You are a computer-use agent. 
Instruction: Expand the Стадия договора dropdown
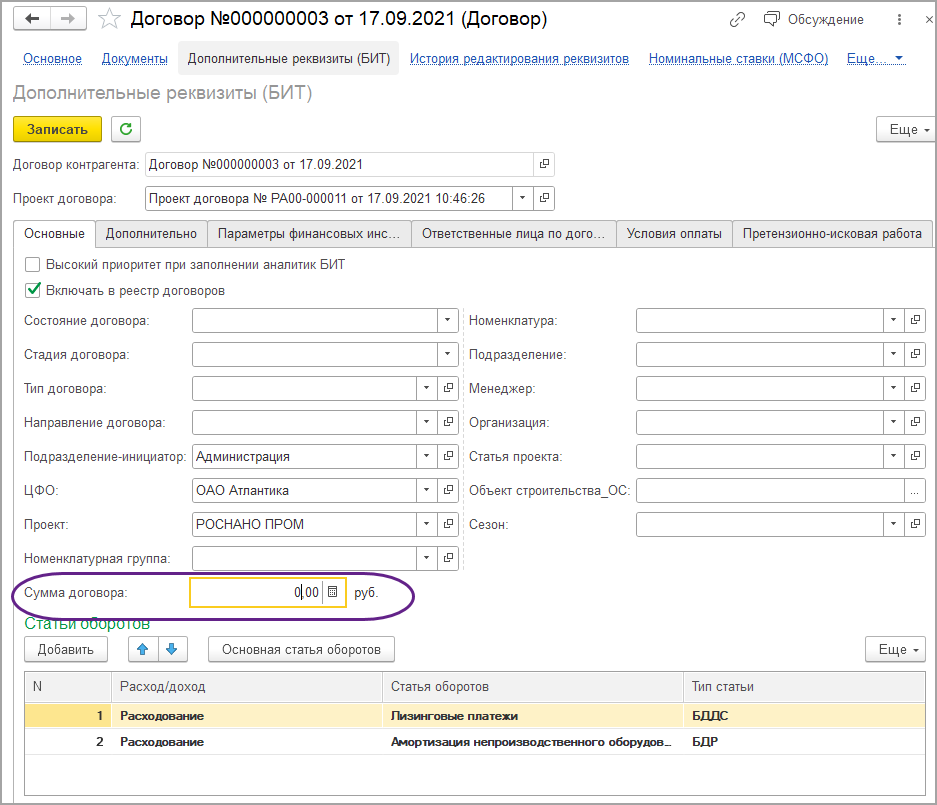pyautogui.click(x=446, y=354)
